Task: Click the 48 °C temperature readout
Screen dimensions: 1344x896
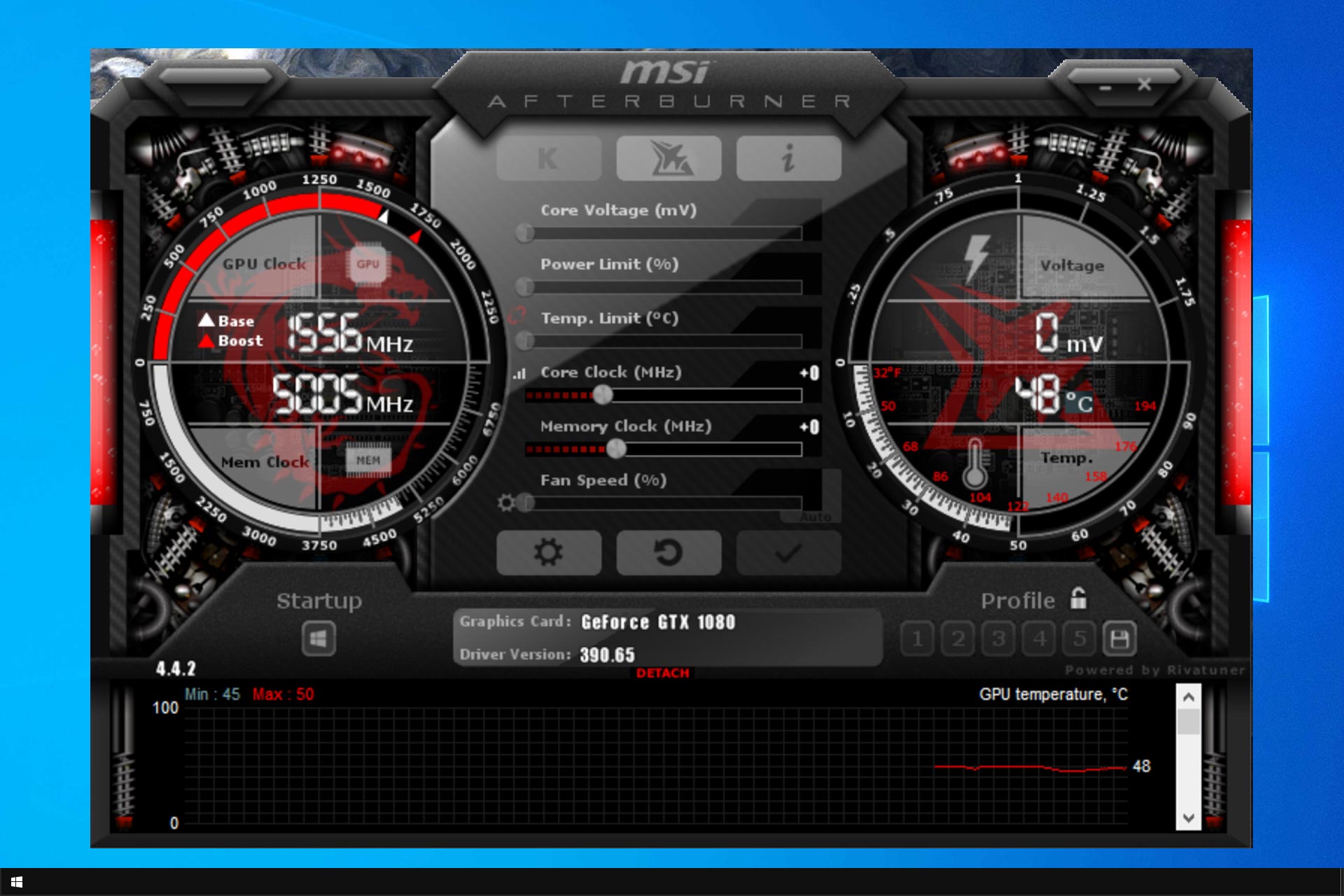Action: [x=1053, y=393]
